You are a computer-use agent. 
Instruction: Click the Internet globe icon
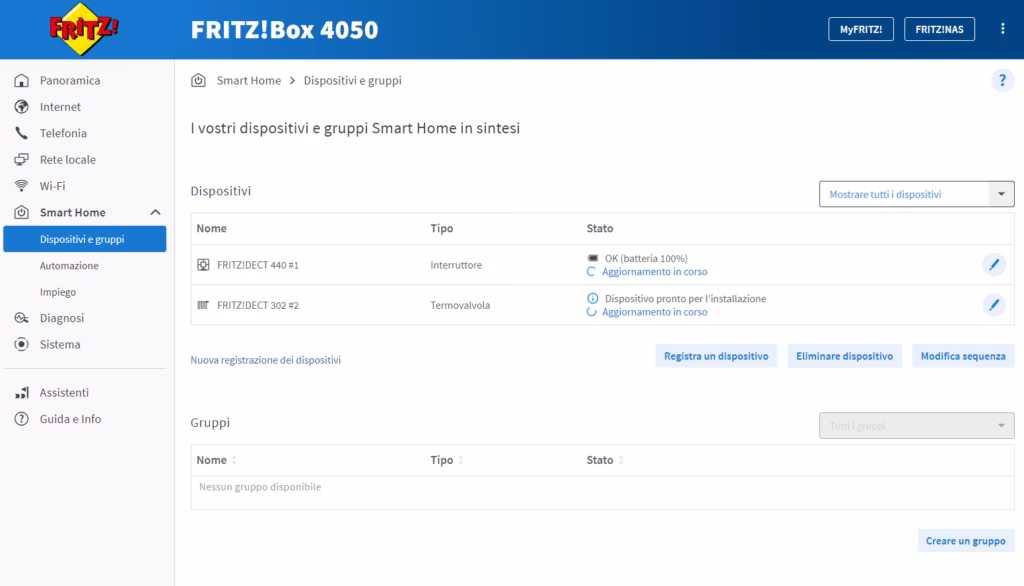[x=22, y=106]
